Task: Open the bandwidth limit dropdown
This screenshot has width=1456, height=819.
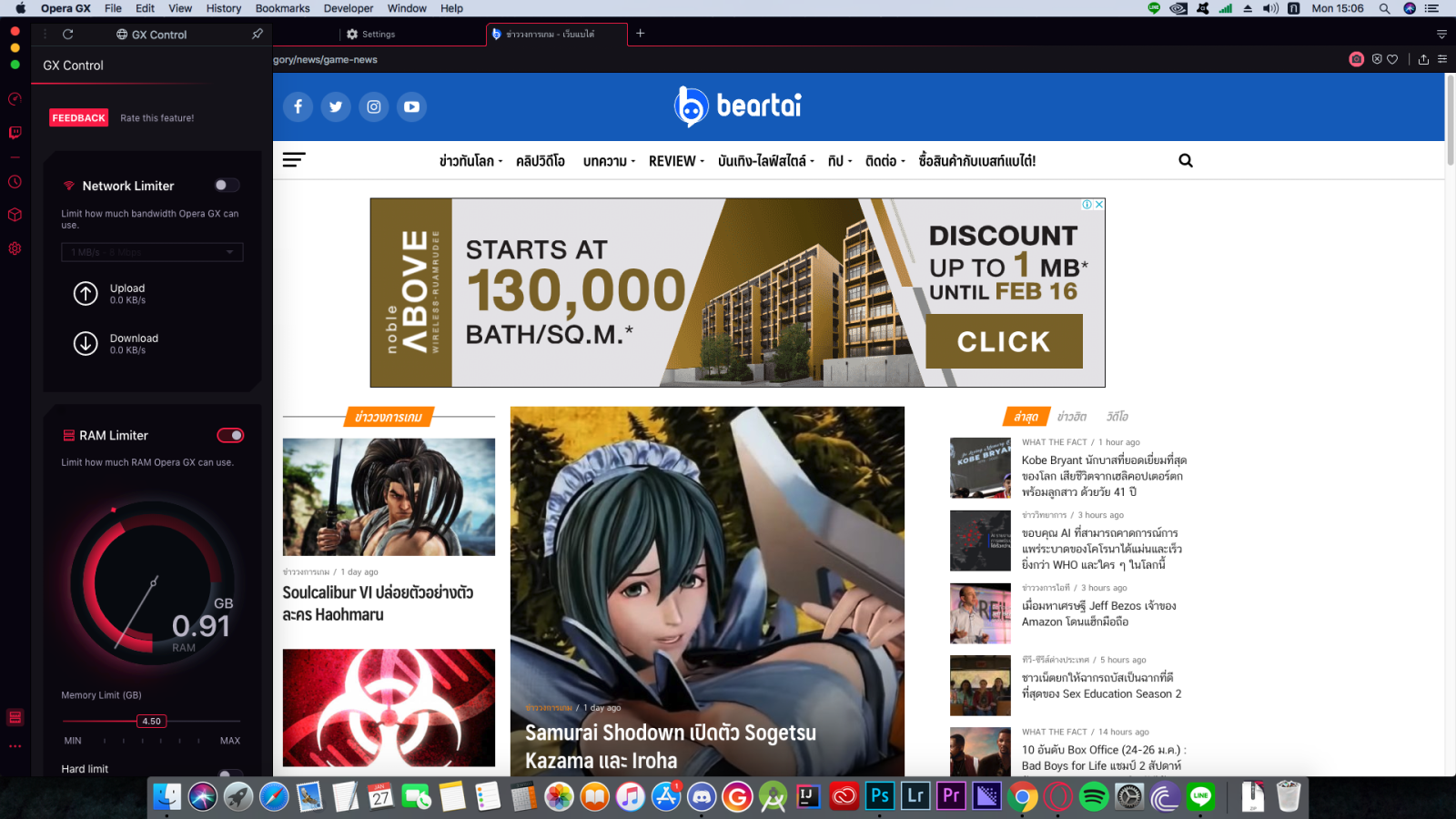Action: [152, 252]
